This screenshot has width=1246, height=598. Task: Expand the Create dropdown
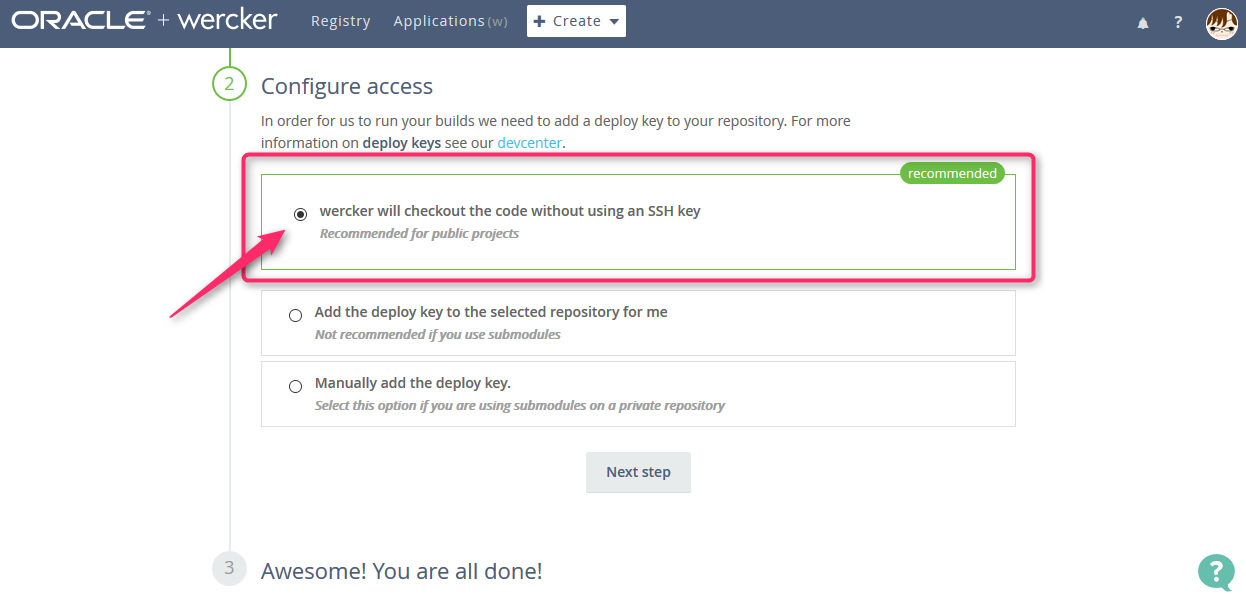coord(576,21)
